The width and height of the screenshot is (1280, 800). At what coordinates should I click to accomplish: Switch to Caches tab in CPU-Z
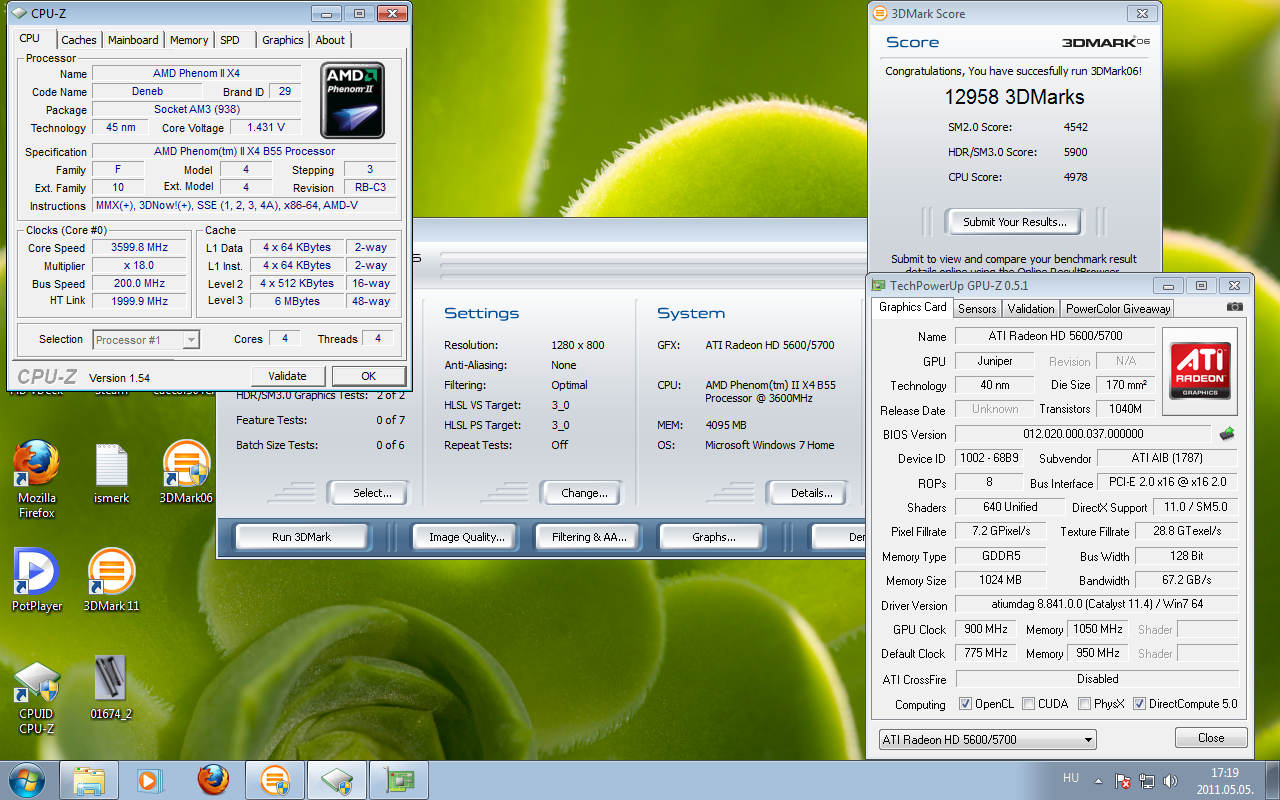[x=79, y=40]
